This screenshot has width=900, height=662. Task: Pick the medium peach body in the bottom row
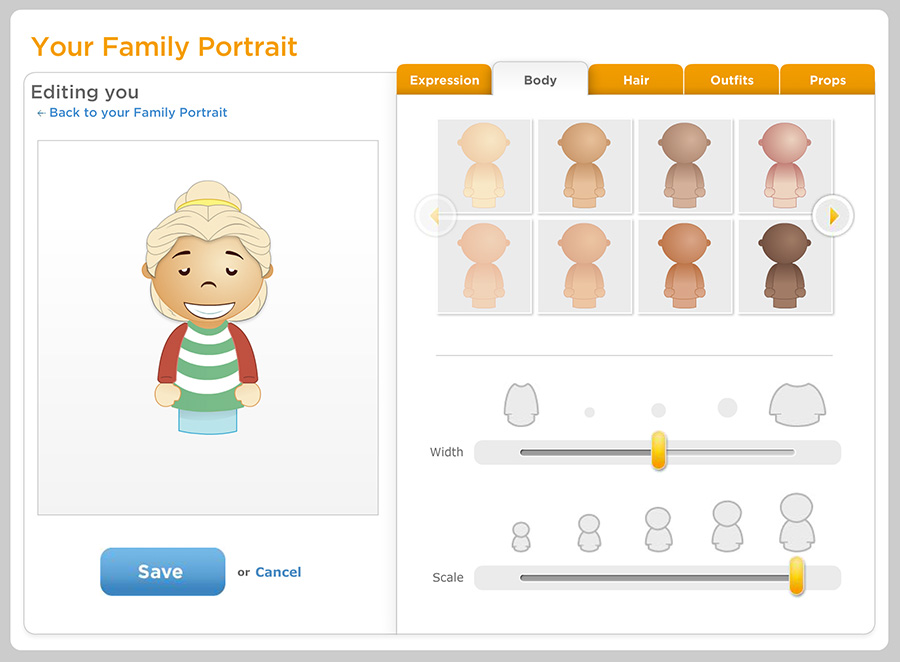click(x=584, y=266)
